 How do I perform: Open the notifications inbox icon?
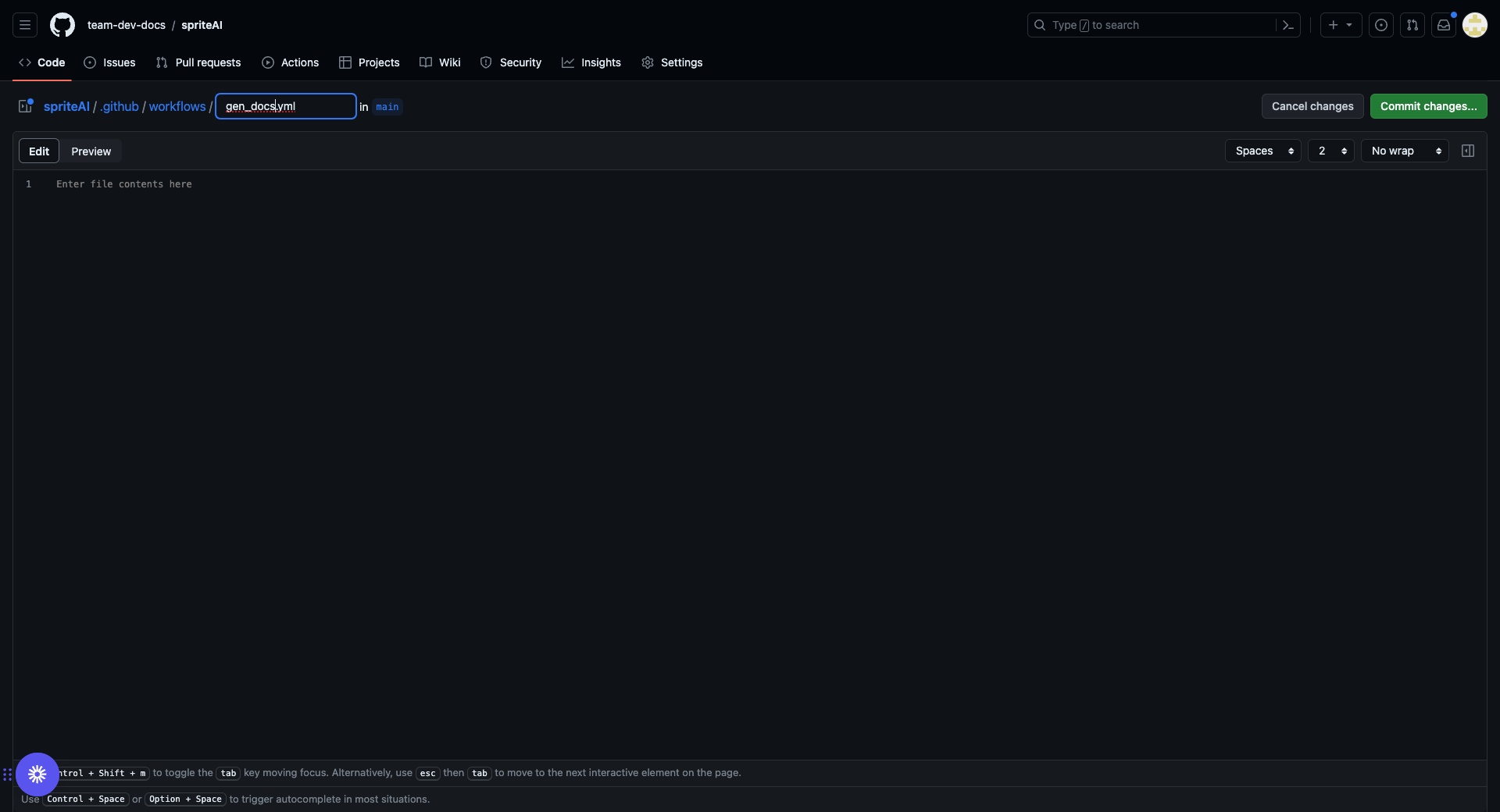(x=1444, y=25)
